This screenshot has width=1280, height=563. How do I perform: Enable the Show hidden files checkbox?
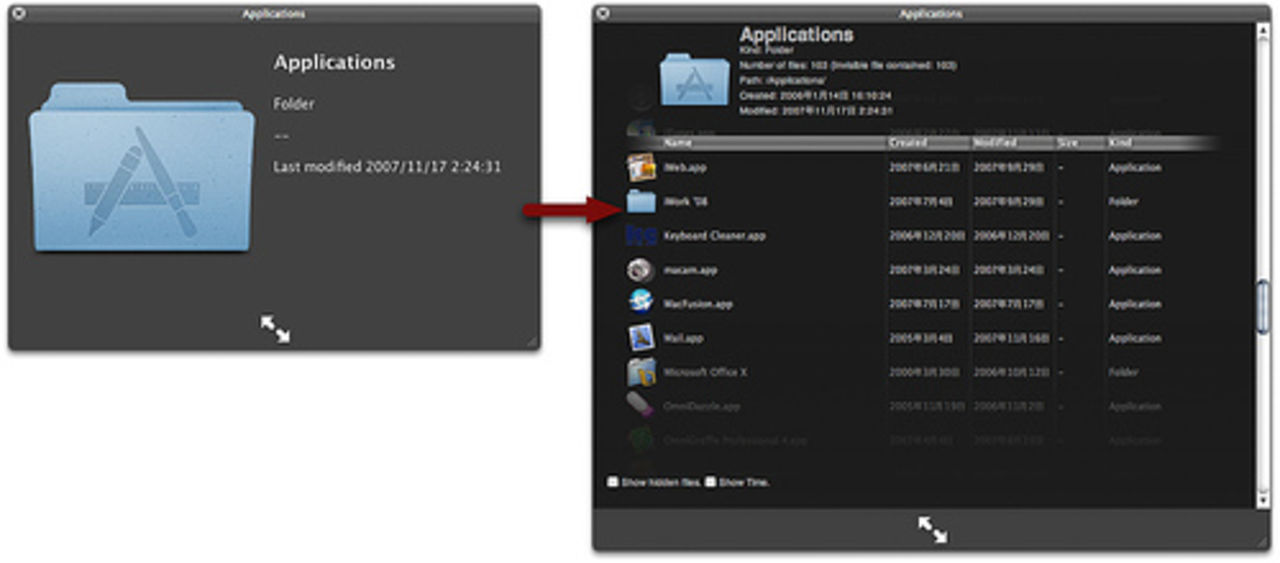[613, 482]
